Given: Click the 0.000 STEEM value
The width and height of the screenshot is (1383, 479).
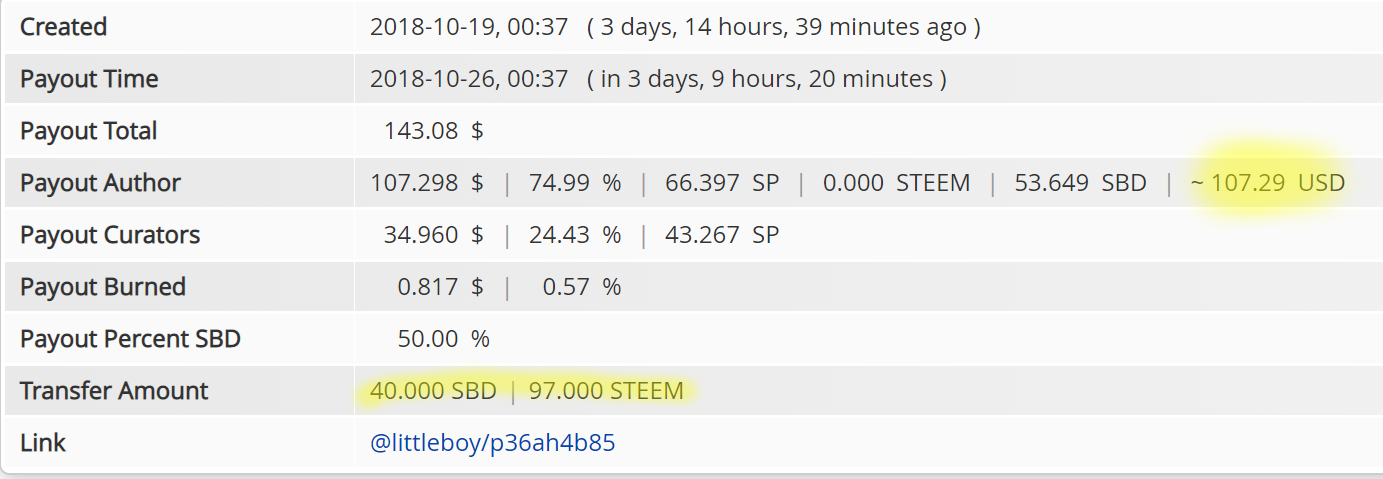Looking at the screenshot, I should coord(896,183).
